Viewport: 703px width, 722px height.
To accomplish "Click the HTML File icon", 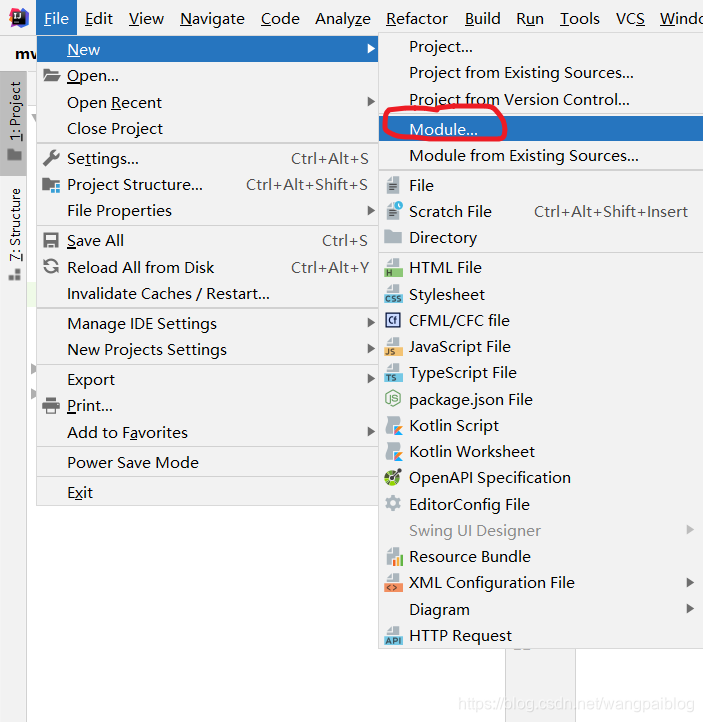I will (393, 268).
